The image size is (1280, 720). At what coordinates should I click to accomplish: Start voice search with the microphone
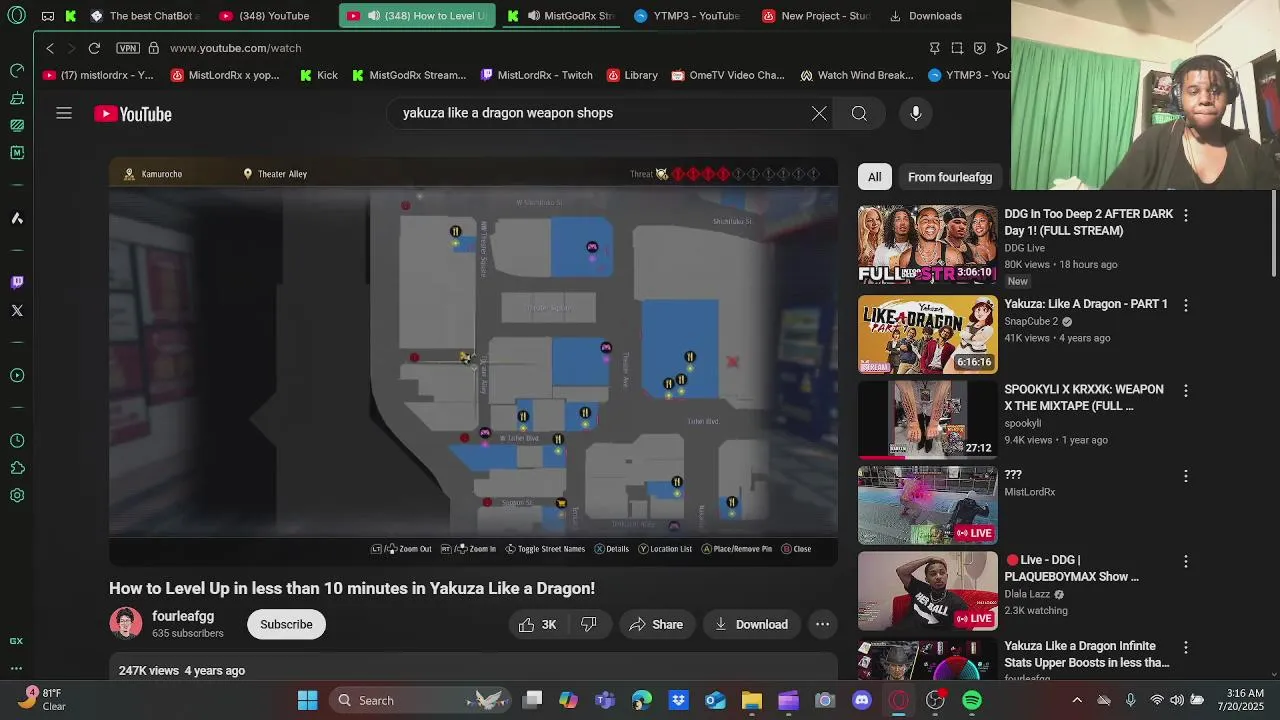point(916,113)
